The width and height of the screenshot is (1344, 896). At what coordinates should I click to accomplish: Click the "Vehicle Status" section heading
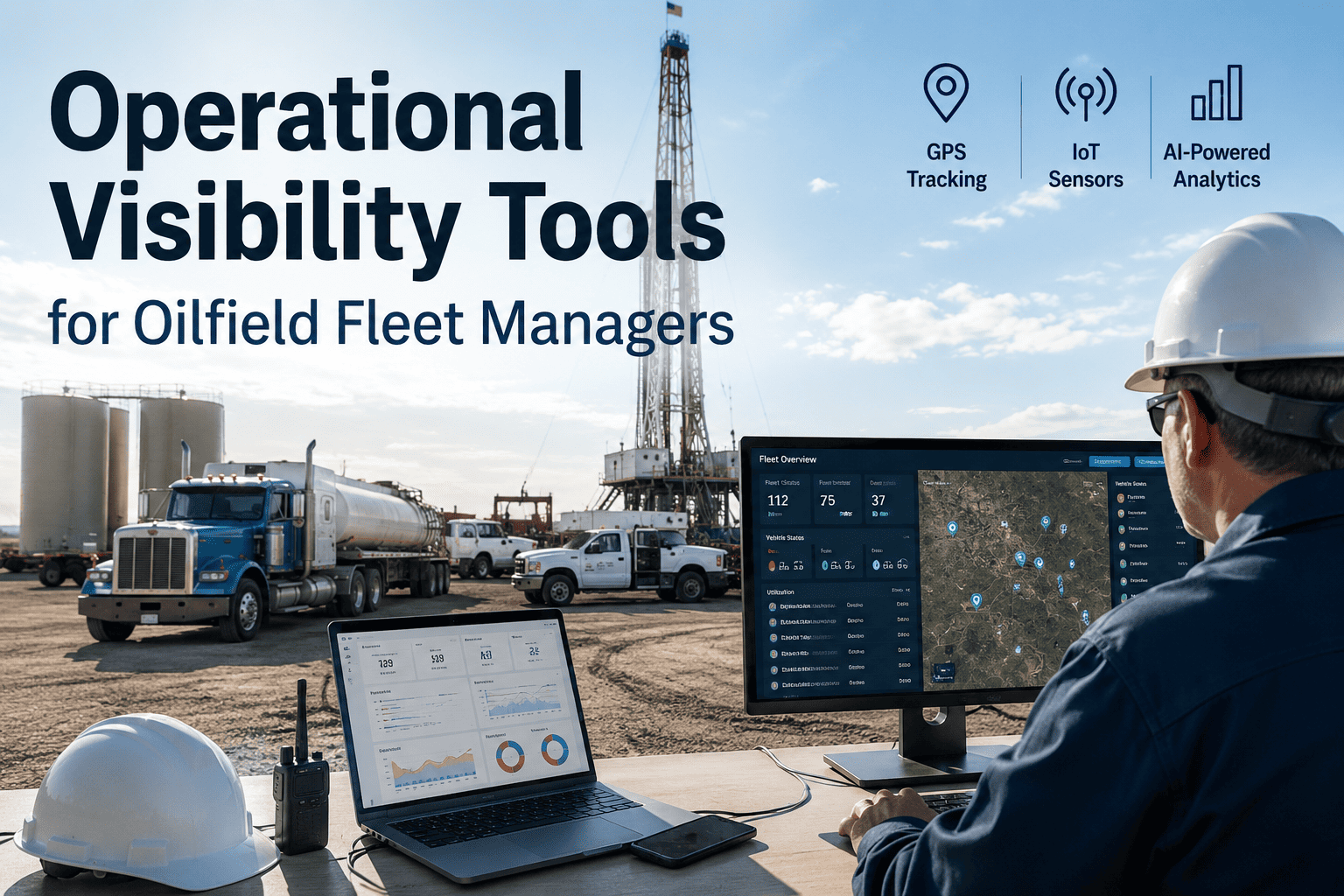(x=785, y=538)
